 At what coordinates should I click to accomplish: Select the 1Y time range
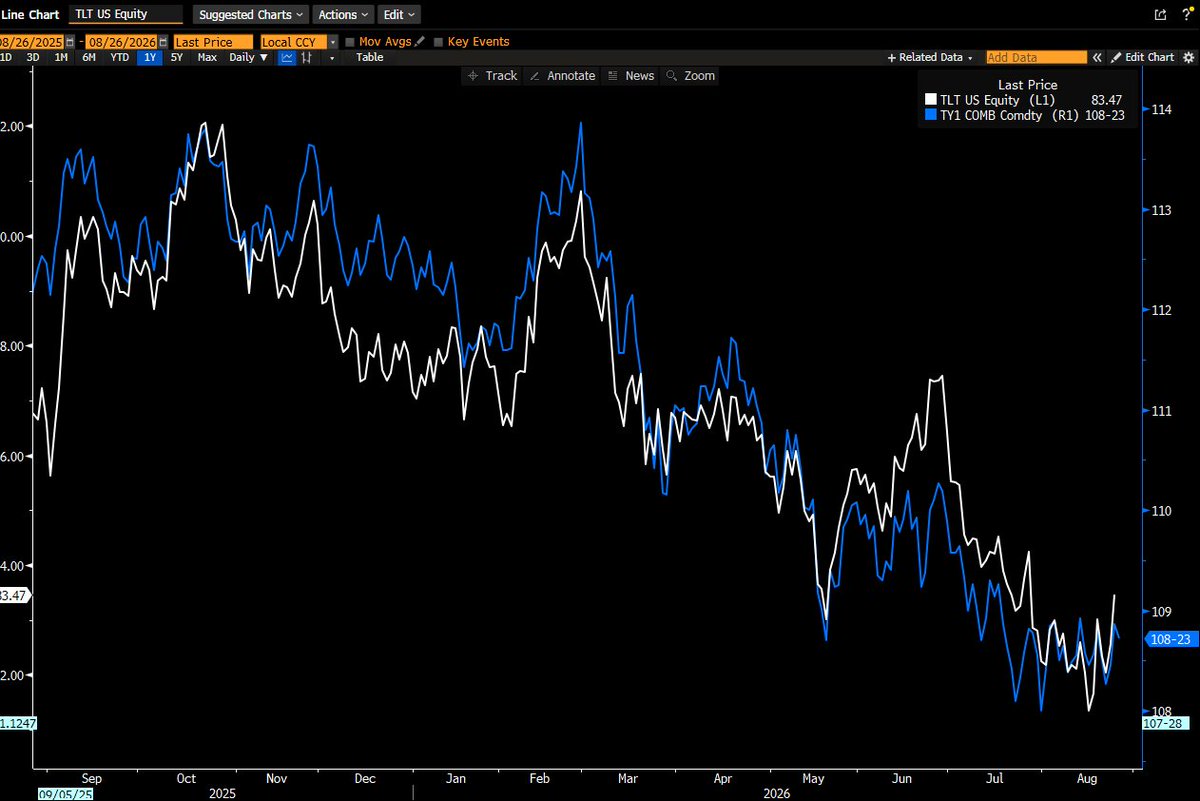point(150,57)
